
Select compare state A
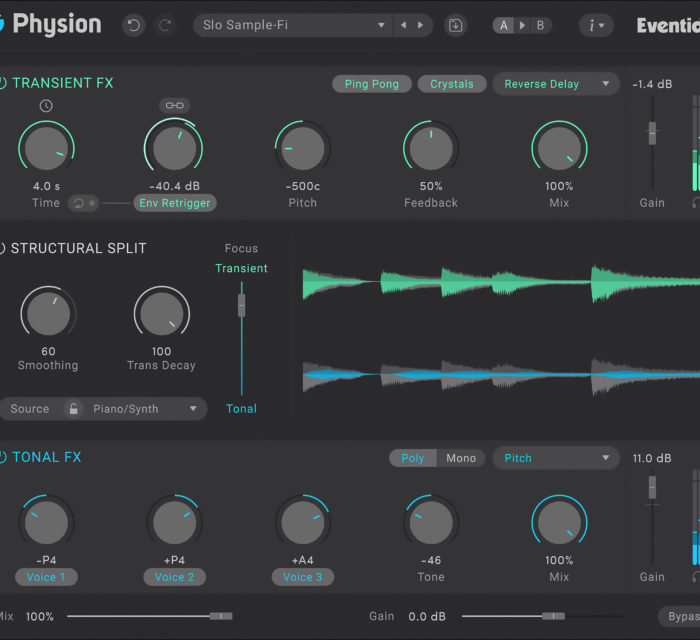point(504,25)
